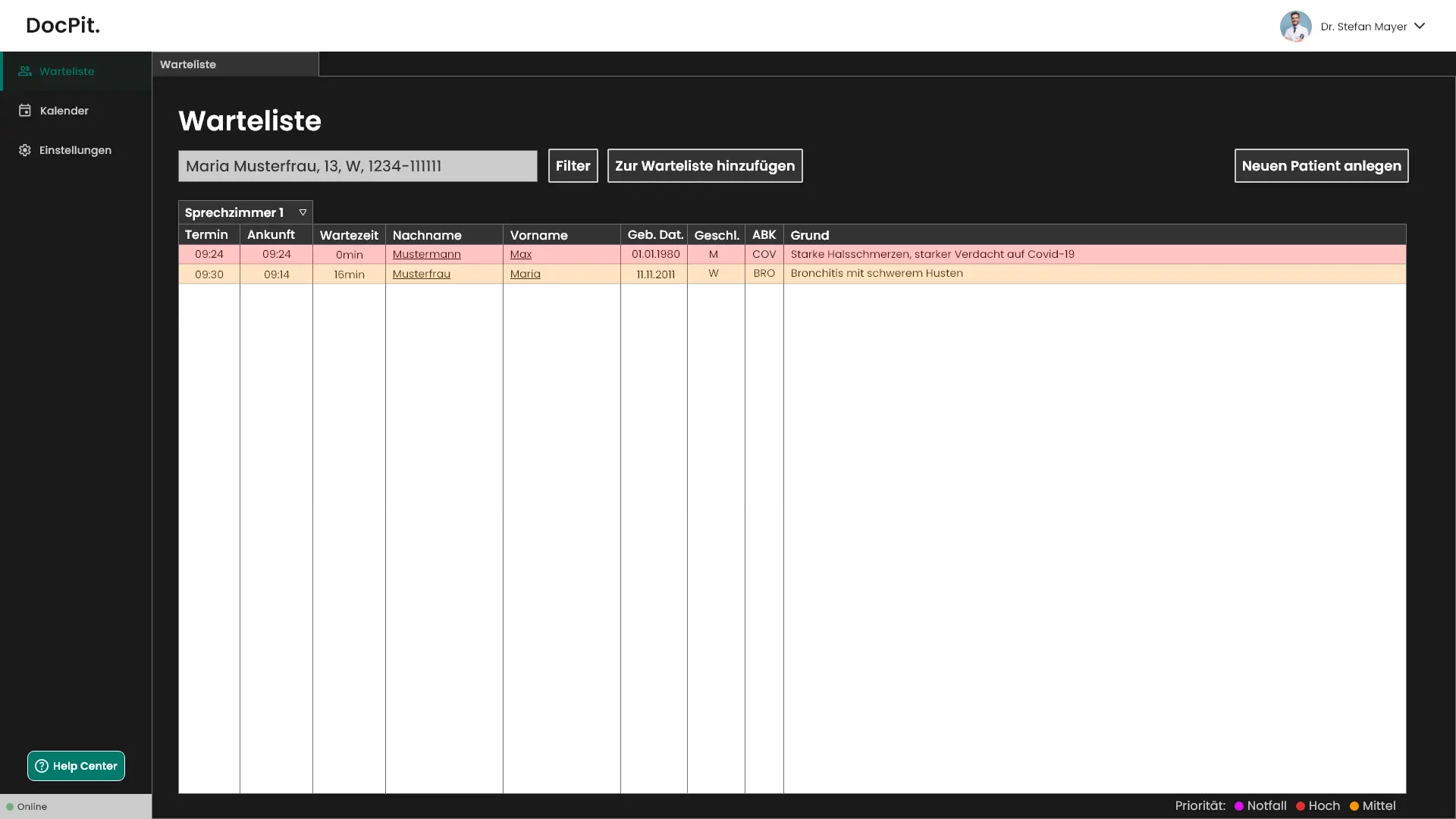The width and height of the screenshot is (1456, 819).
Task: Open the Mustermann last name link
Action: pyautogui.click(x=427, y=254)
